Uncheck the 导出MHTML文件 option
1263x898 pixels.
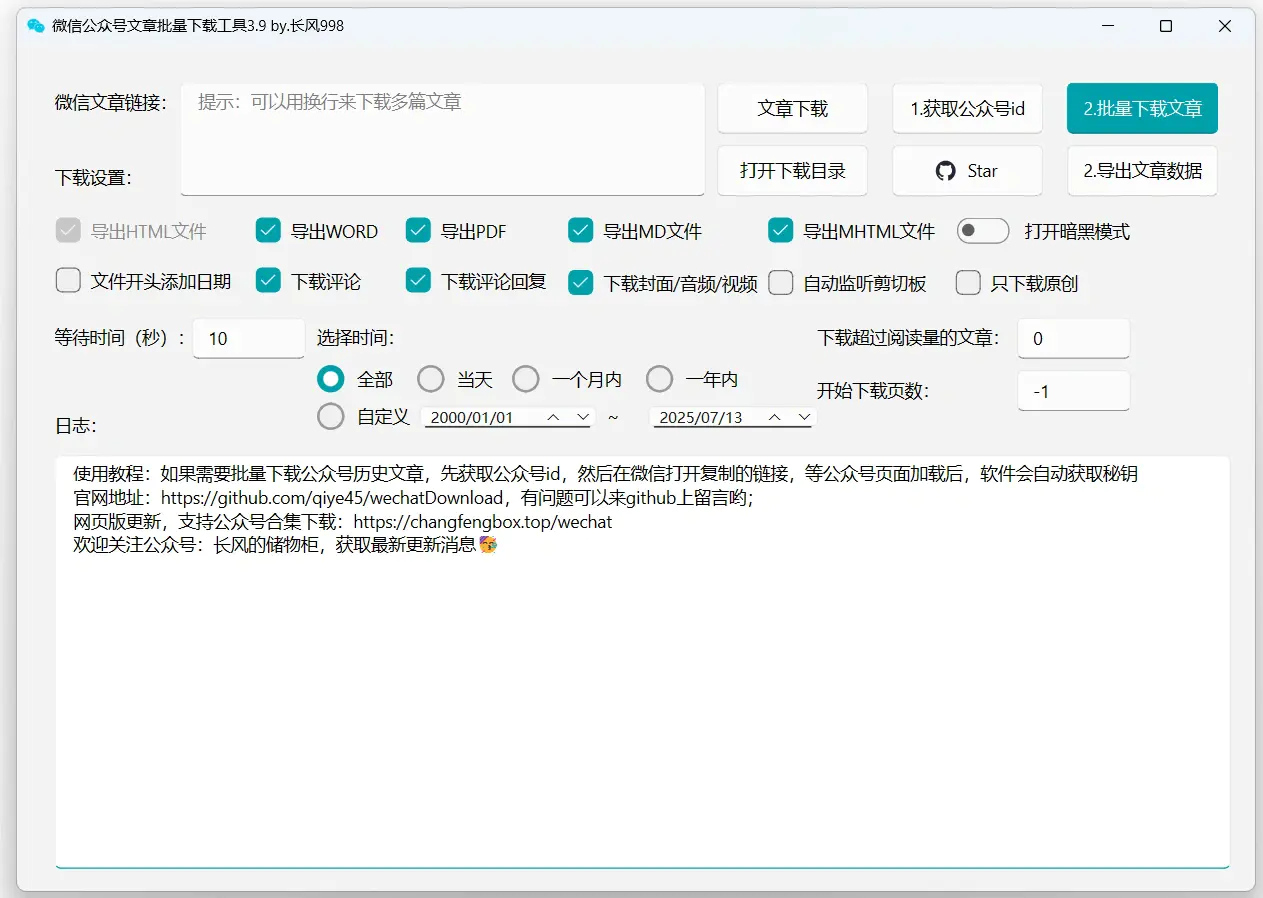click(x=780, y=230)
